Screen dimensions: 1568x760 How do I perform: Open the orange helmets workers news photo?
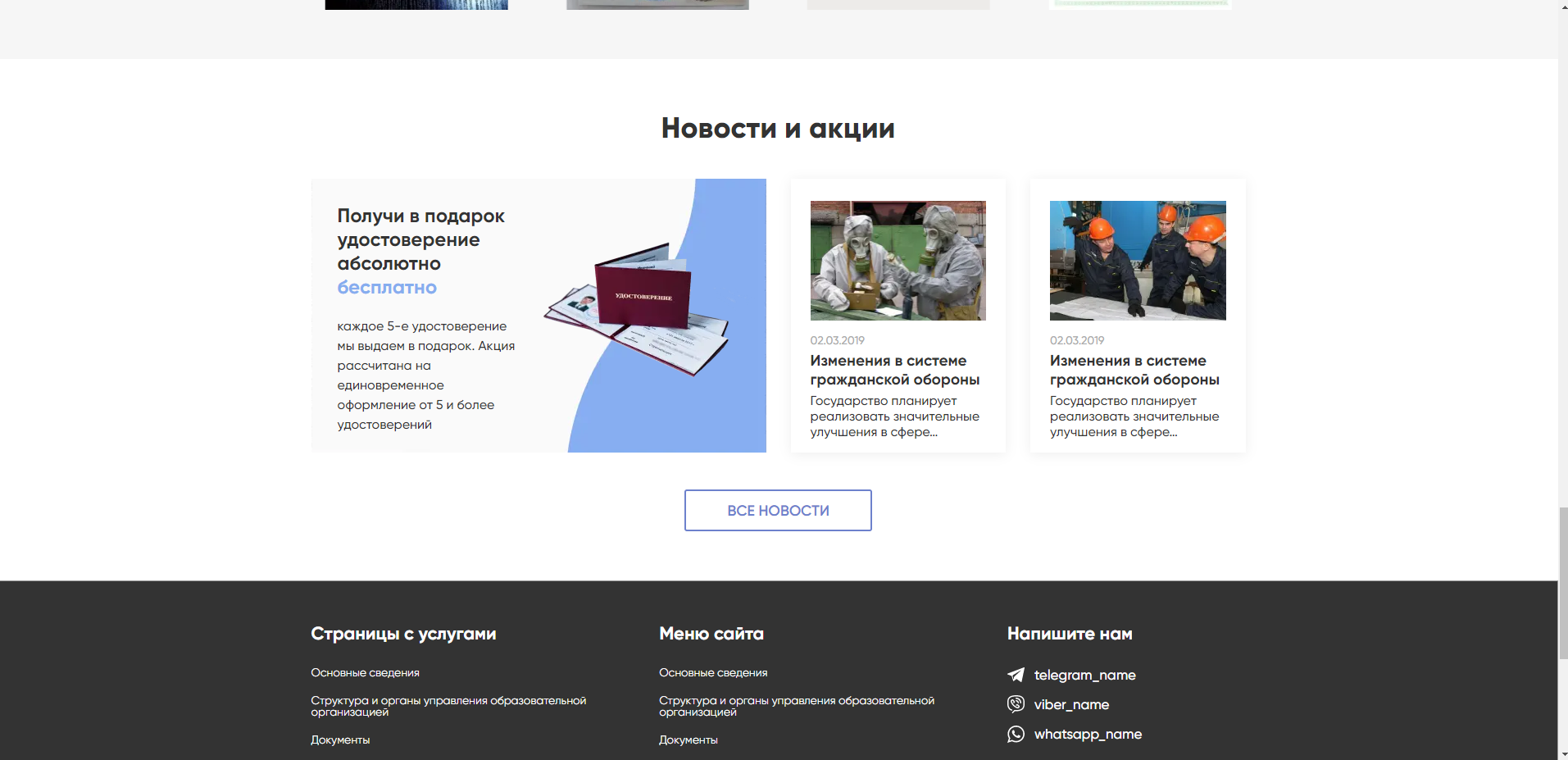click(1138, 261)
